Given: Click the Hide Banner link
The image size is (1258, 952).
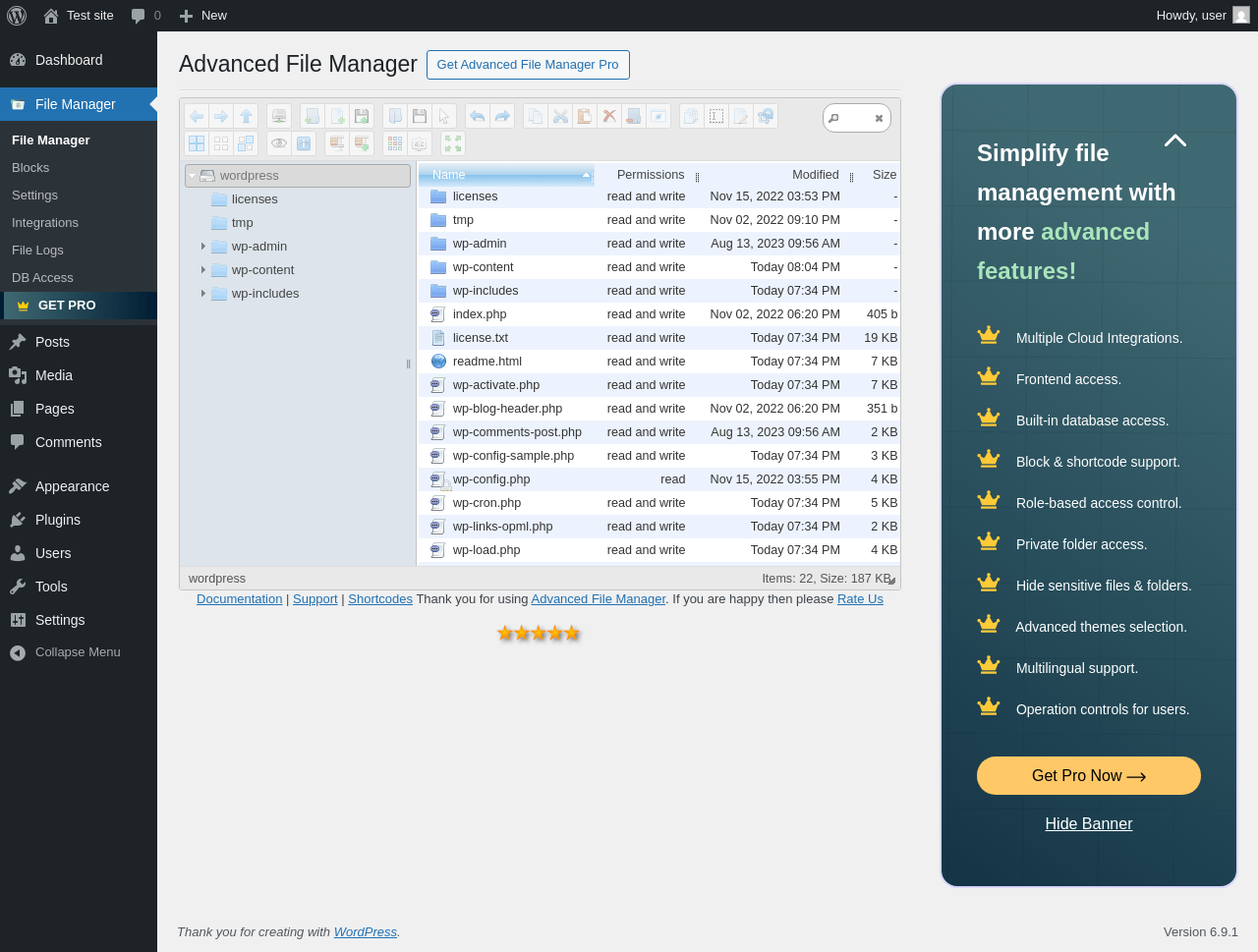Looking at the screenshot, I should pos(1089,824).
